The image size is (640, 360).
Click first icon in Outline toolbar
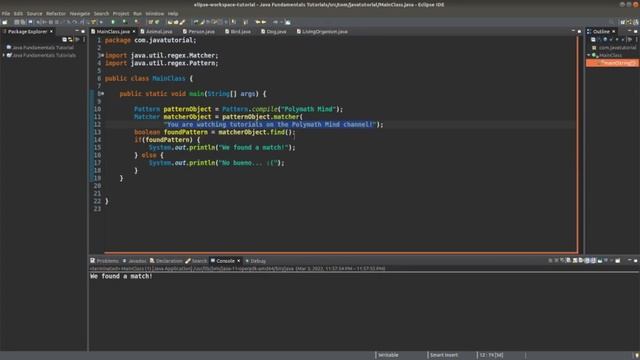[x=593, y=40]
